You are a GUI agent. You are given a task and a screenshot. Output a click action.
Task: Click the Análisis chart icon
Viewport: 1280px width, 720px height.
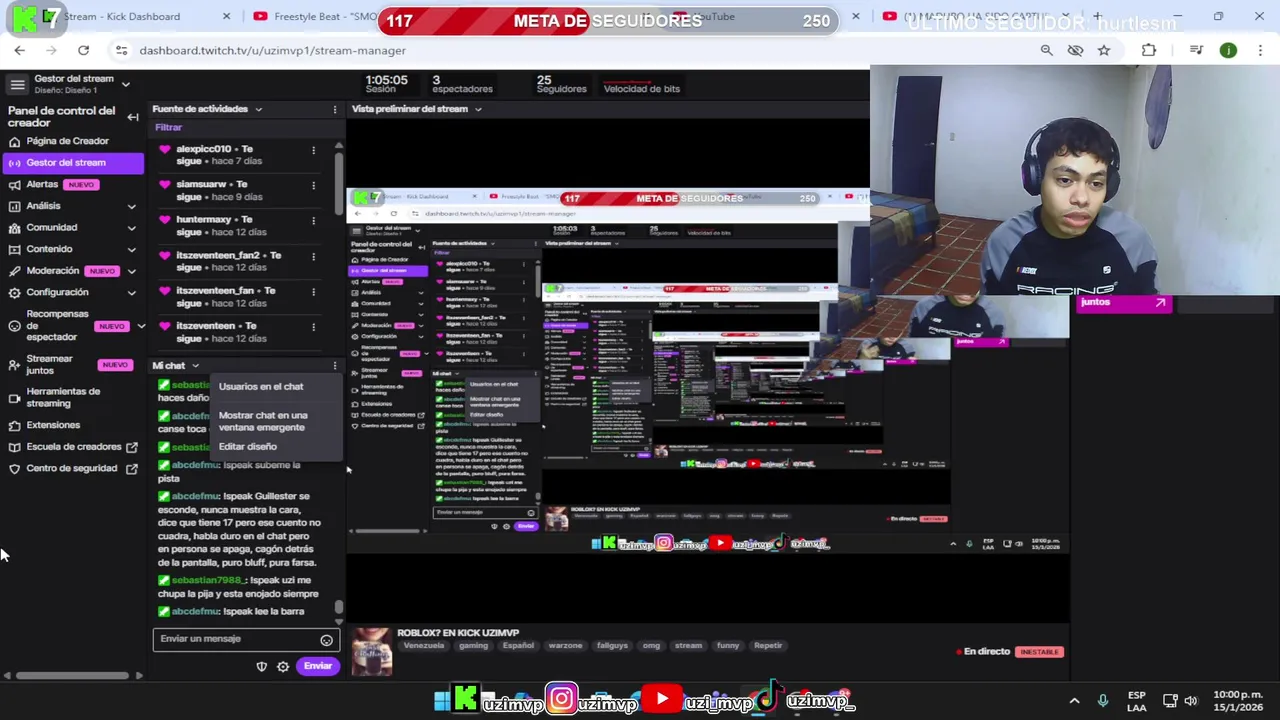click(x=14, y=206)
